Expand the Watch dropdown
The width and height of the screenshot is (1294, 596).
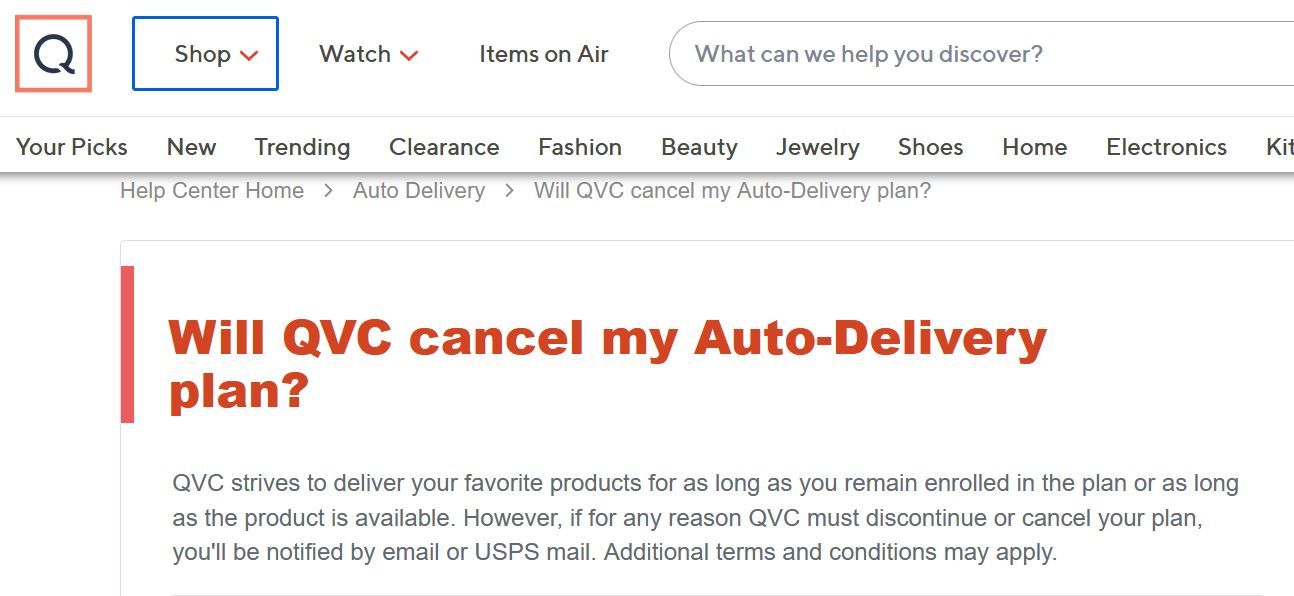point(366,54)
